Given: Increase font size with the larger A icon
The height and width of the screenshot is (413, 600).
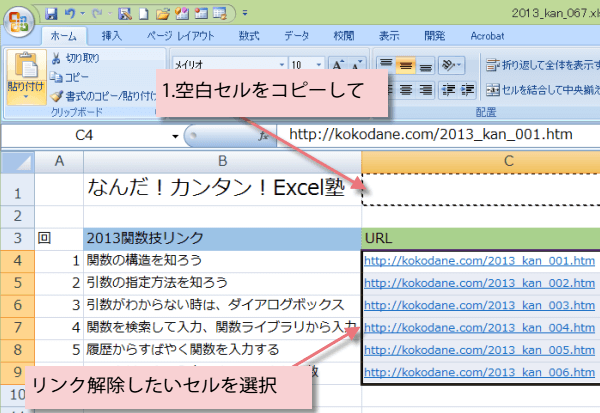Looking at the screenshot, I should (x=338, y=65).
